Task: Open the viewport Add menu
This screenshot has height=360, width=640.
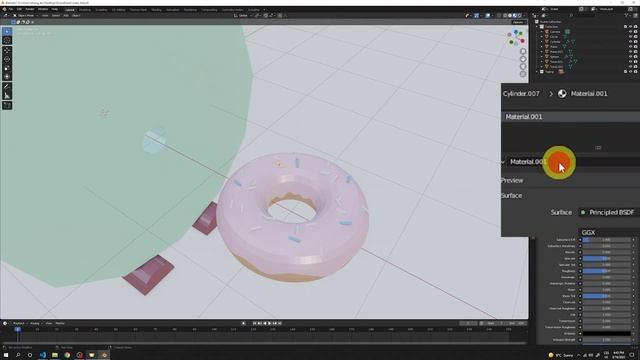Action: pos(66,16)
